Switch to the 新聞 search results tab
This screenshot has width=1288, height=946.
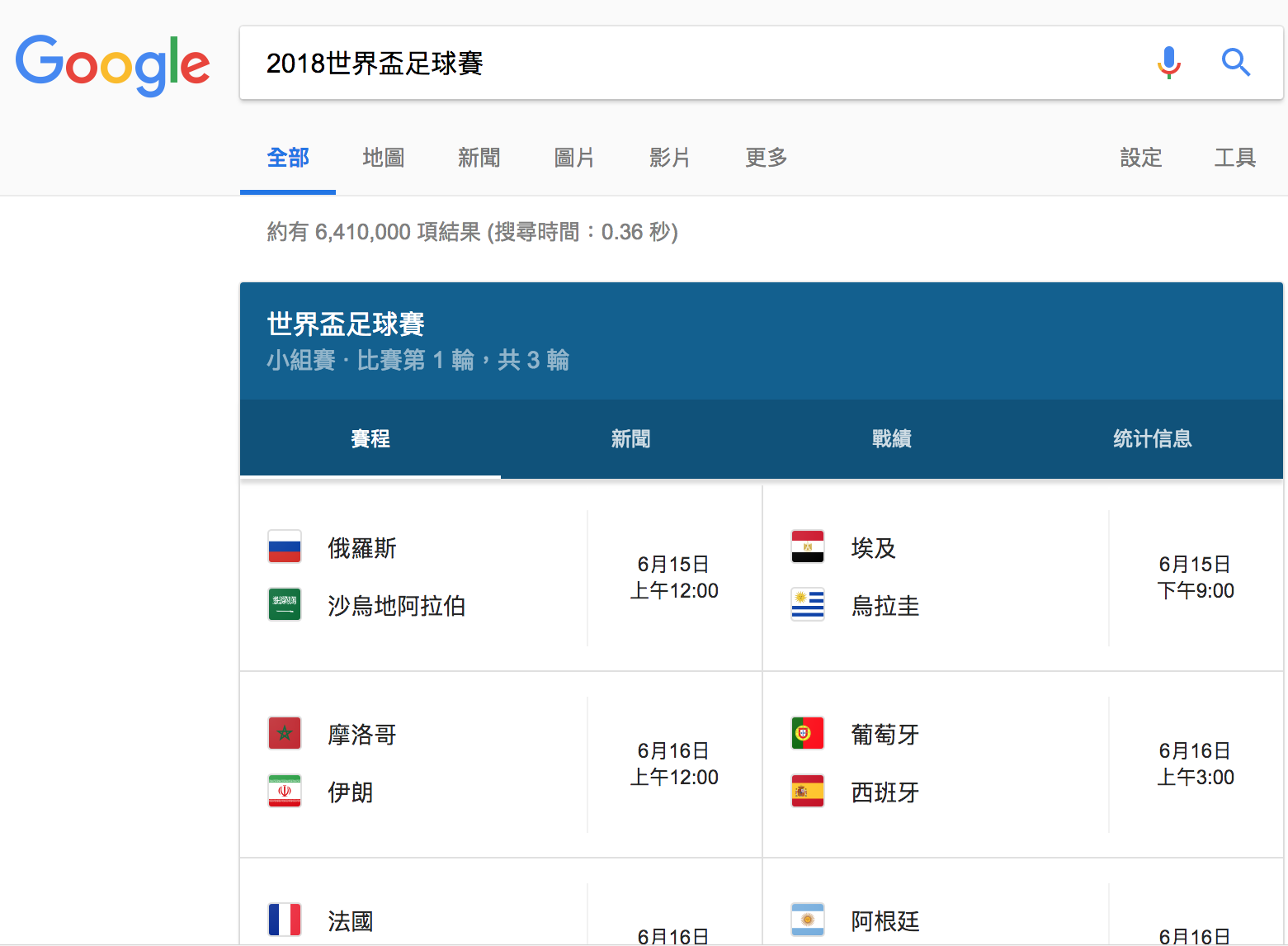[x=479, y=158]
